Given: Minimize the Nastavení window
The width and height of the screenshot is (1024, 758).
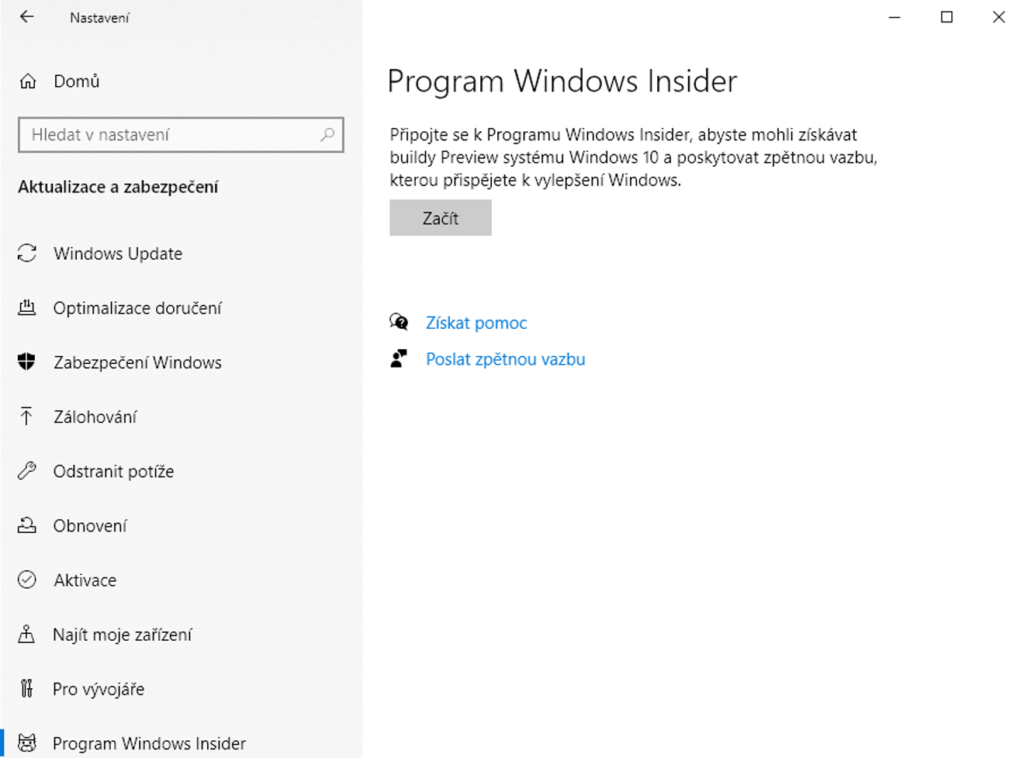Looking at the screenshot, I should (895, 17).
